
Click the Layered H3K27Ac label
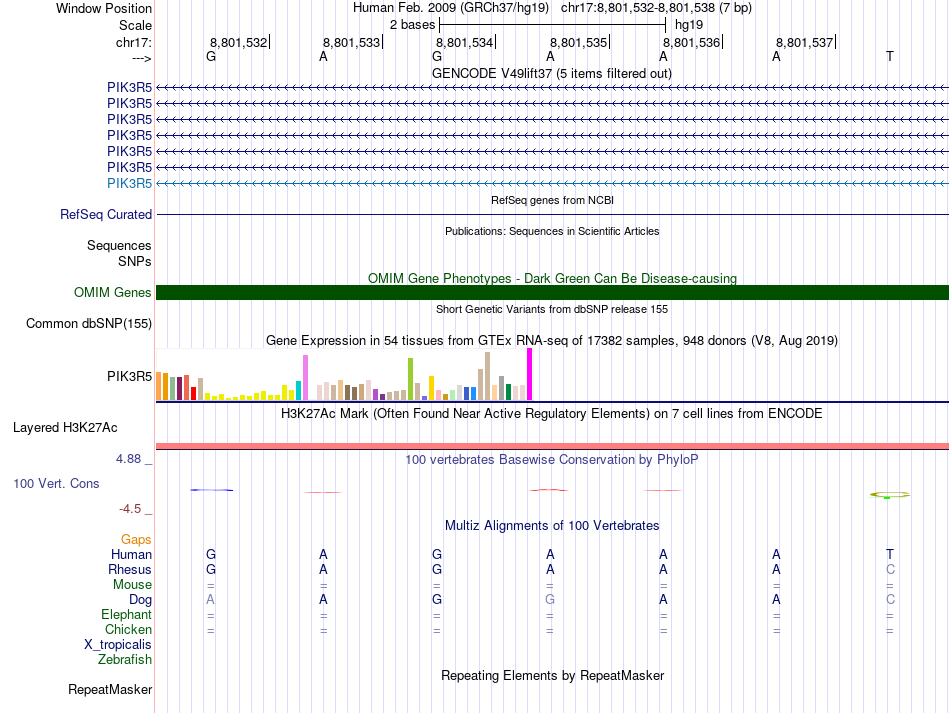tap(65, 428)
